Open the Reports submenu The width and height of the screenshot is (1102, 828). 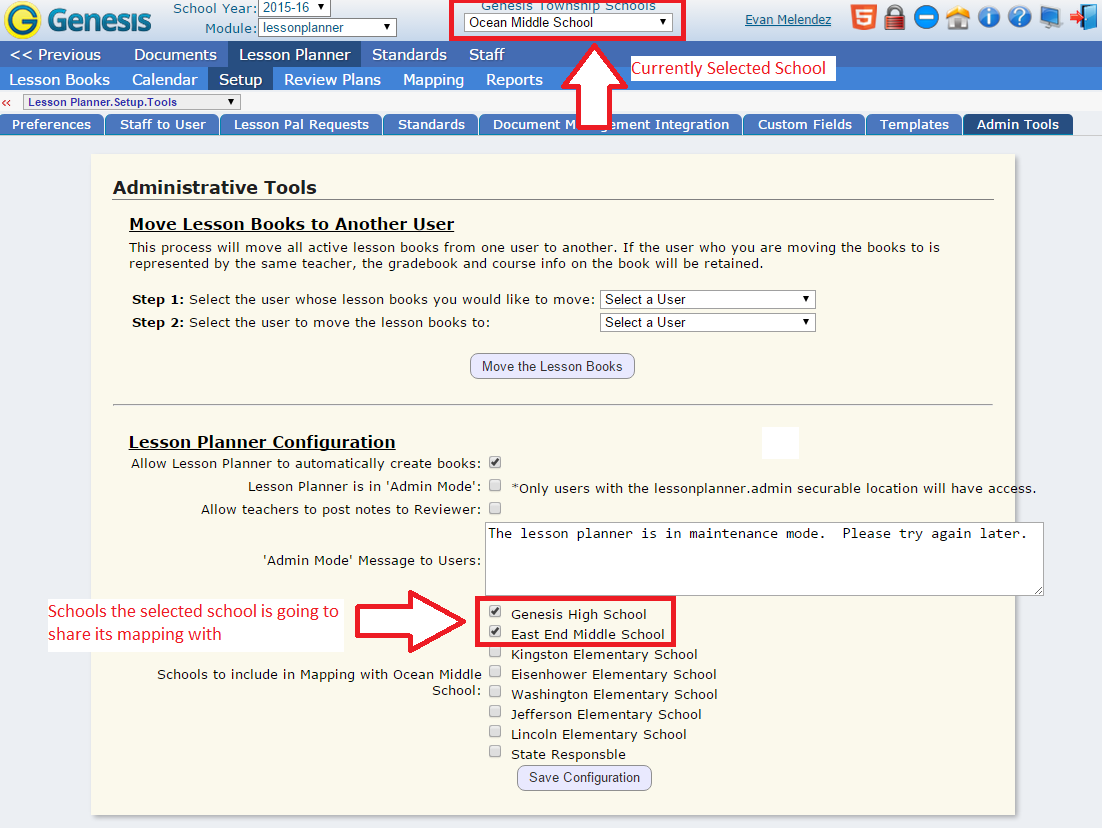(514, 79)
